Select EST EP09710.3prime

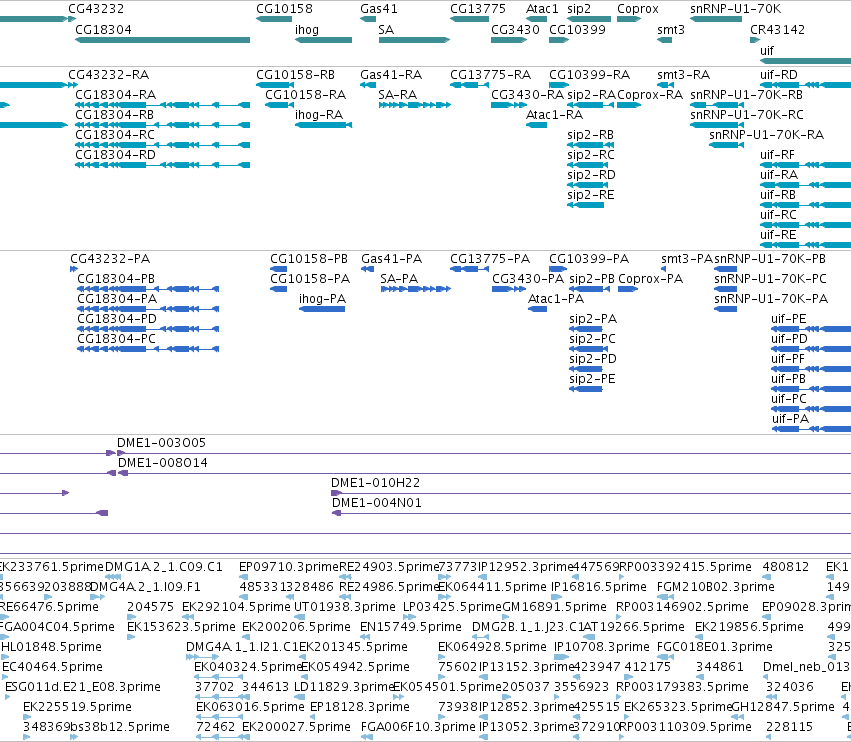289,567
